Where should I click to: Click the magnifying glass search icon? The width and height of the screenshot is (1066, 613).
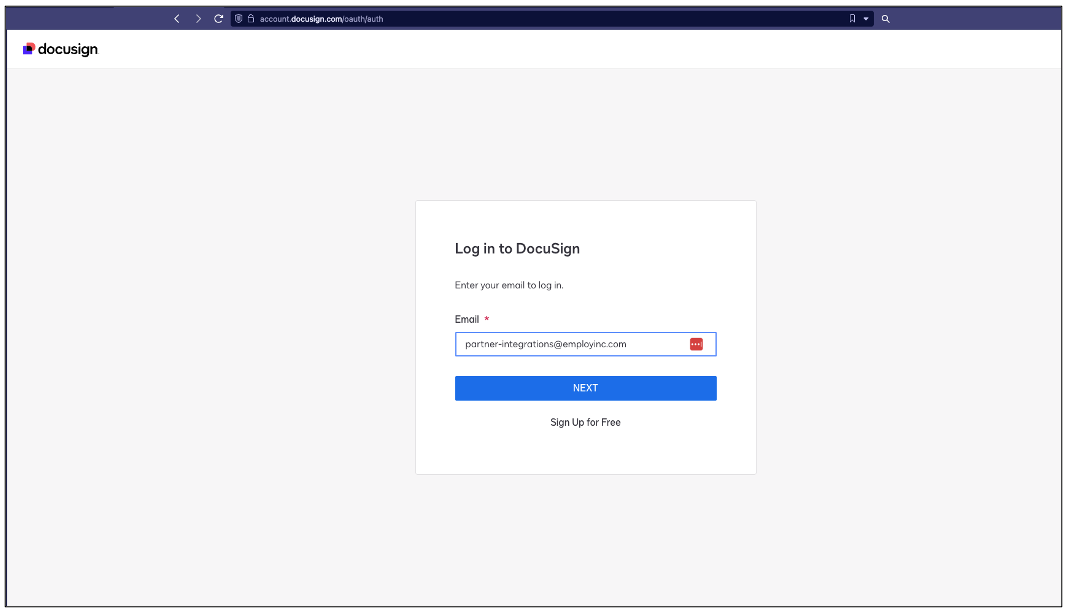coord(886,19)
